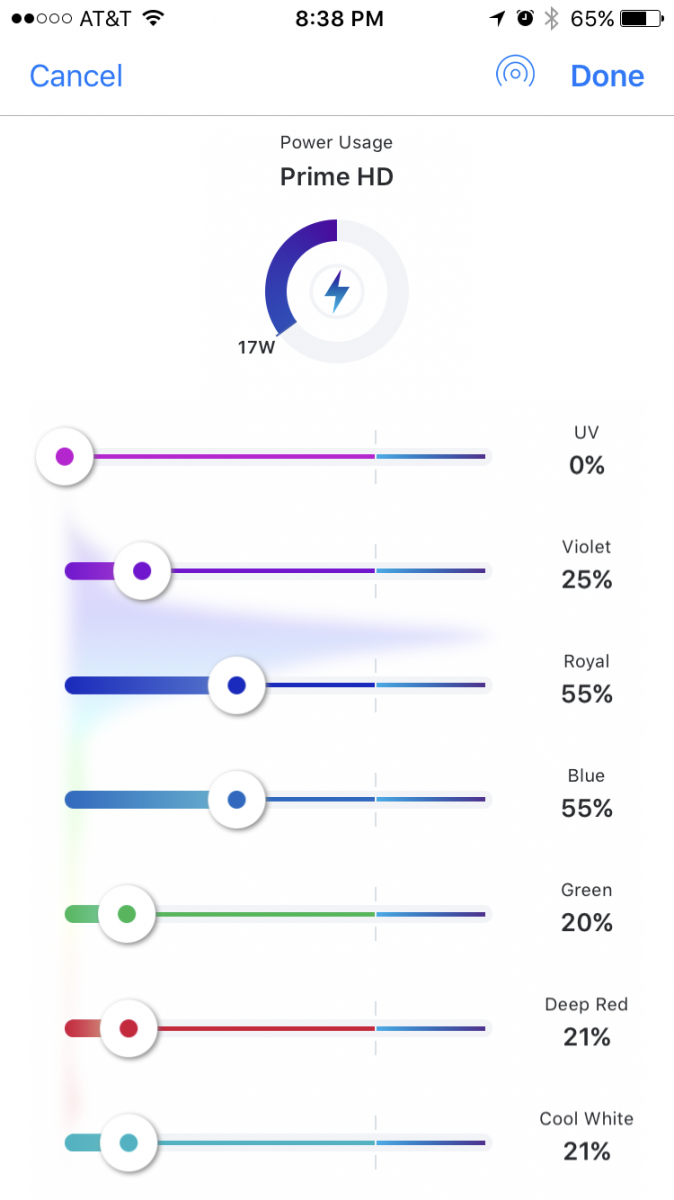Tap the broadcast preview icon beside Done

click(515, 74)
